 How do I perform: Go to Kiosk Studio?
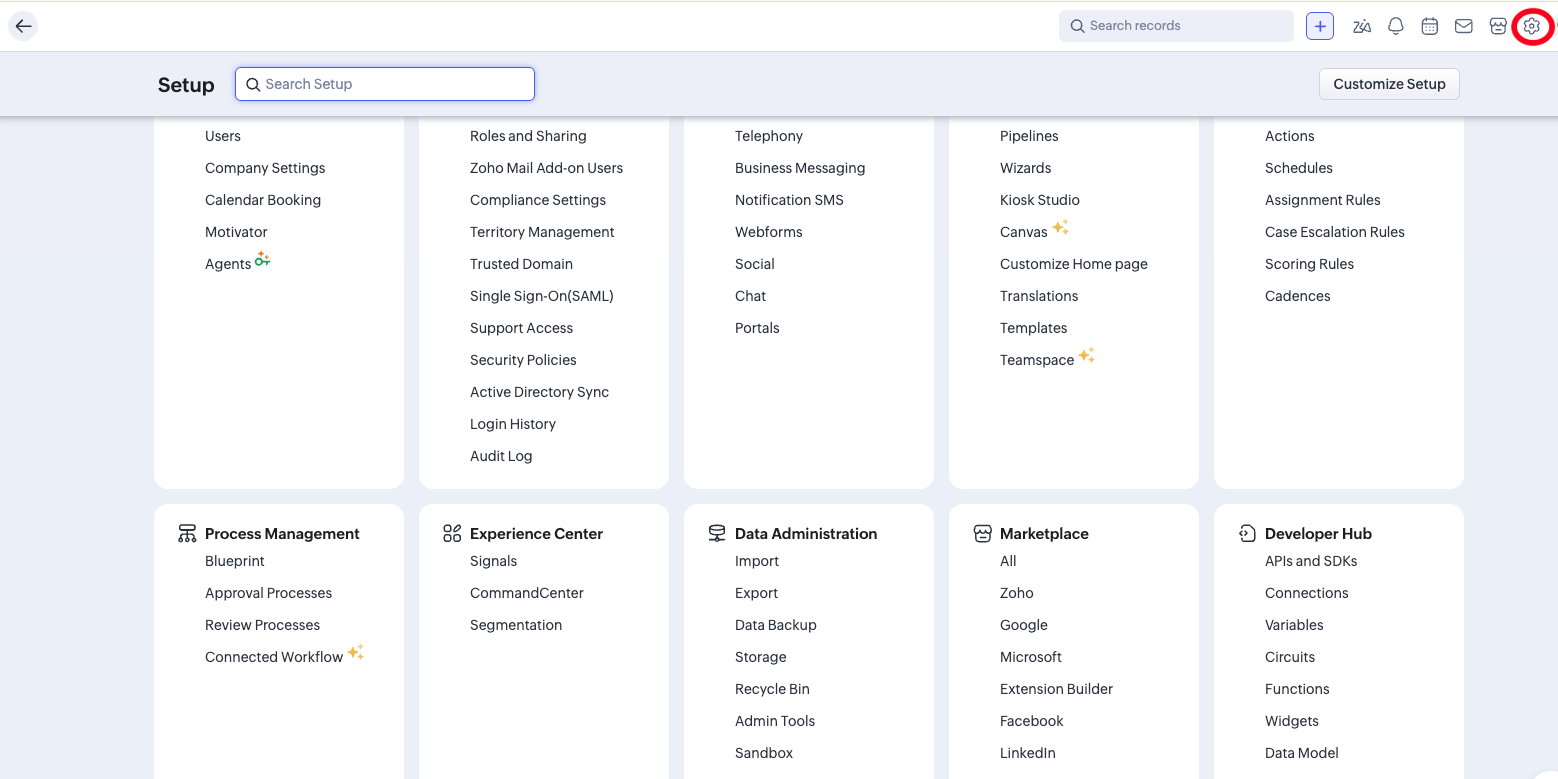1039,200
